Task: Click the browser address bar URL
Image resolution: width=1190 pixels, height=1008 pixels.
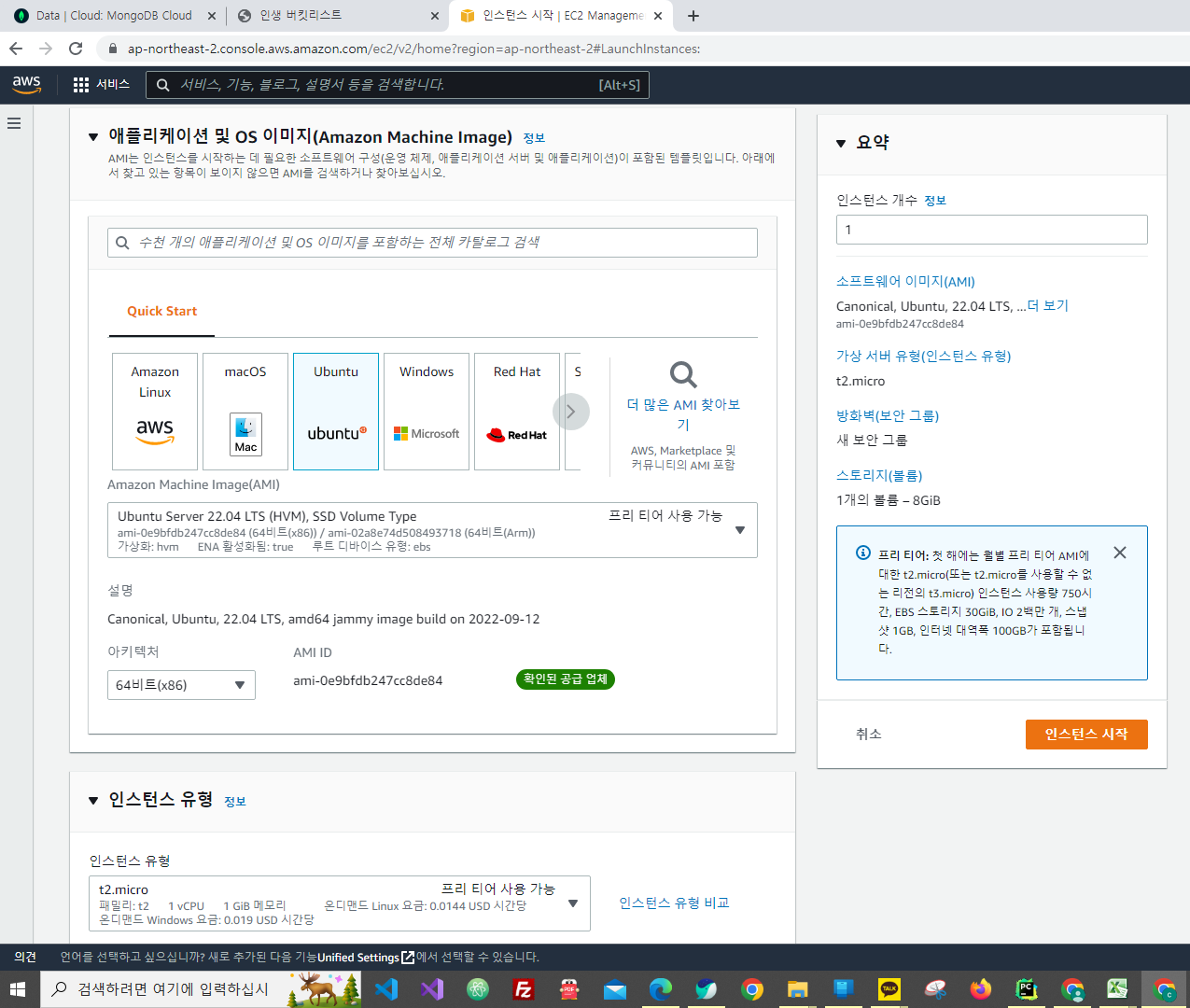Action: tap(414, 49)
